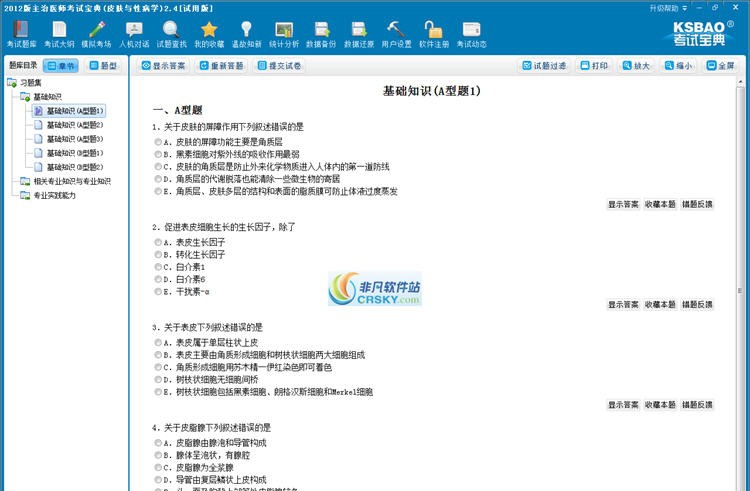Click top toolbar 显示答案 show answers
This screenshot has width=750, height=491.
pos(164,65)
